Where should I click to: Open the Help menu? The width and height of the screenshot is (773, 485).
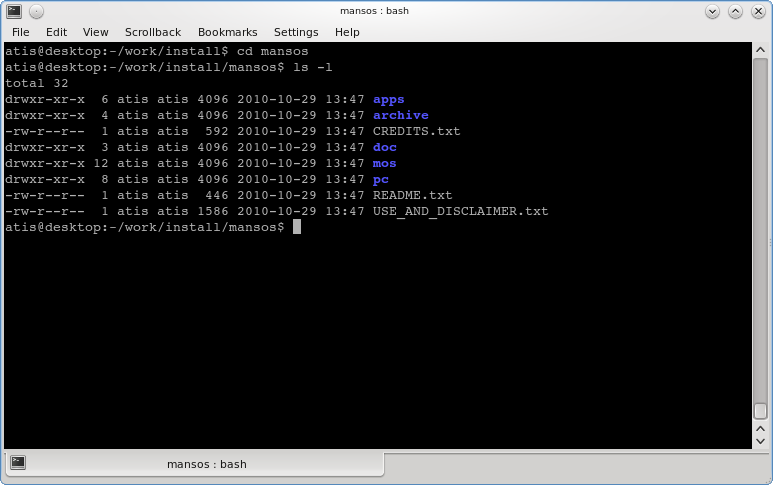(347, 32)
